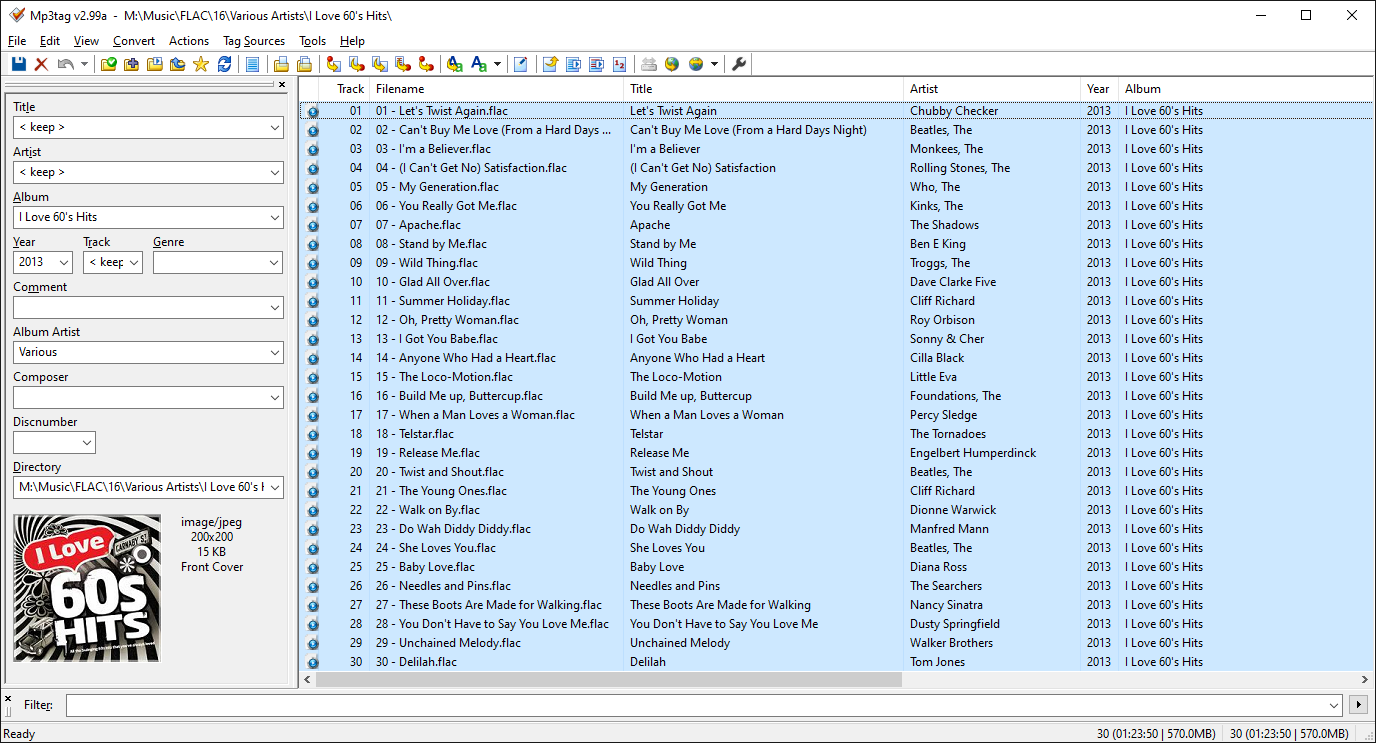Close the tag panel with its small X
Screen dimensions: 1376x743
[x=283, y=85]
